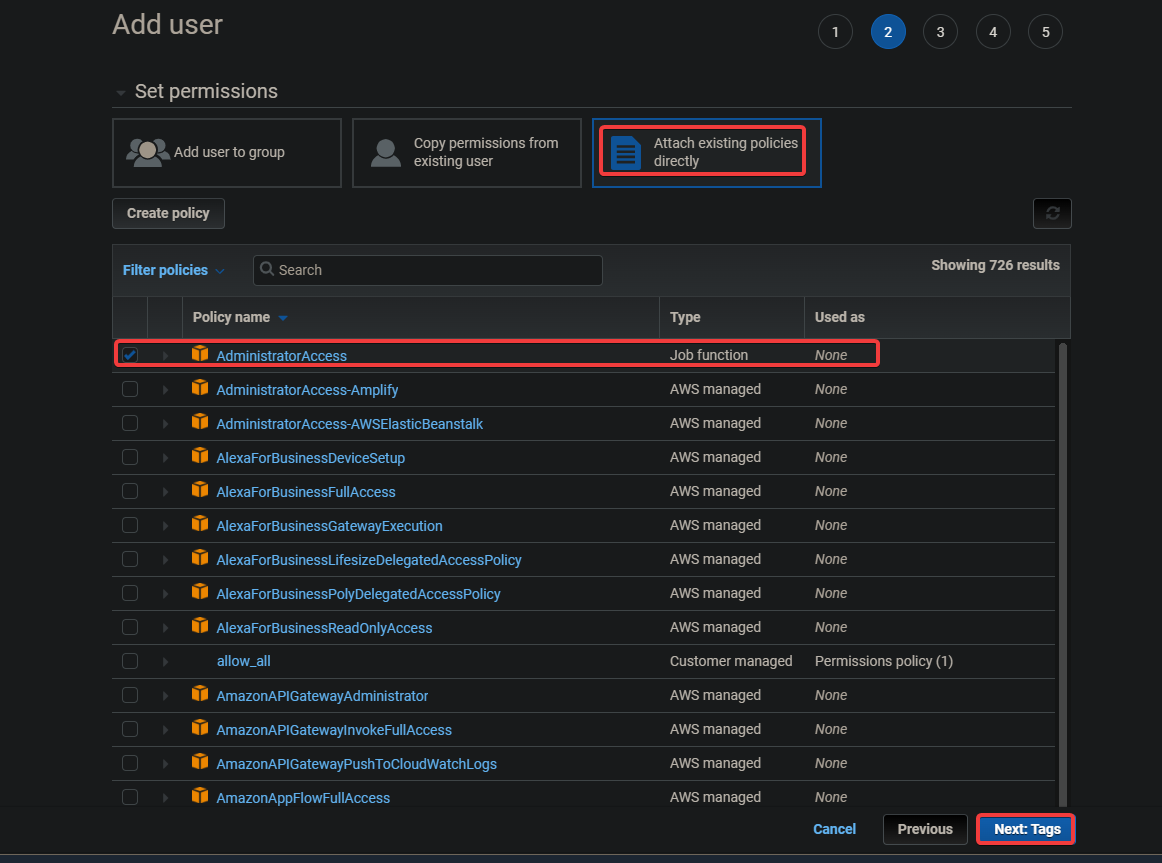Expand the AdministratorAccess-Amplify row arrow
Image resolution: width=1162 pixels, height=863 pixels.
(165, 390)
